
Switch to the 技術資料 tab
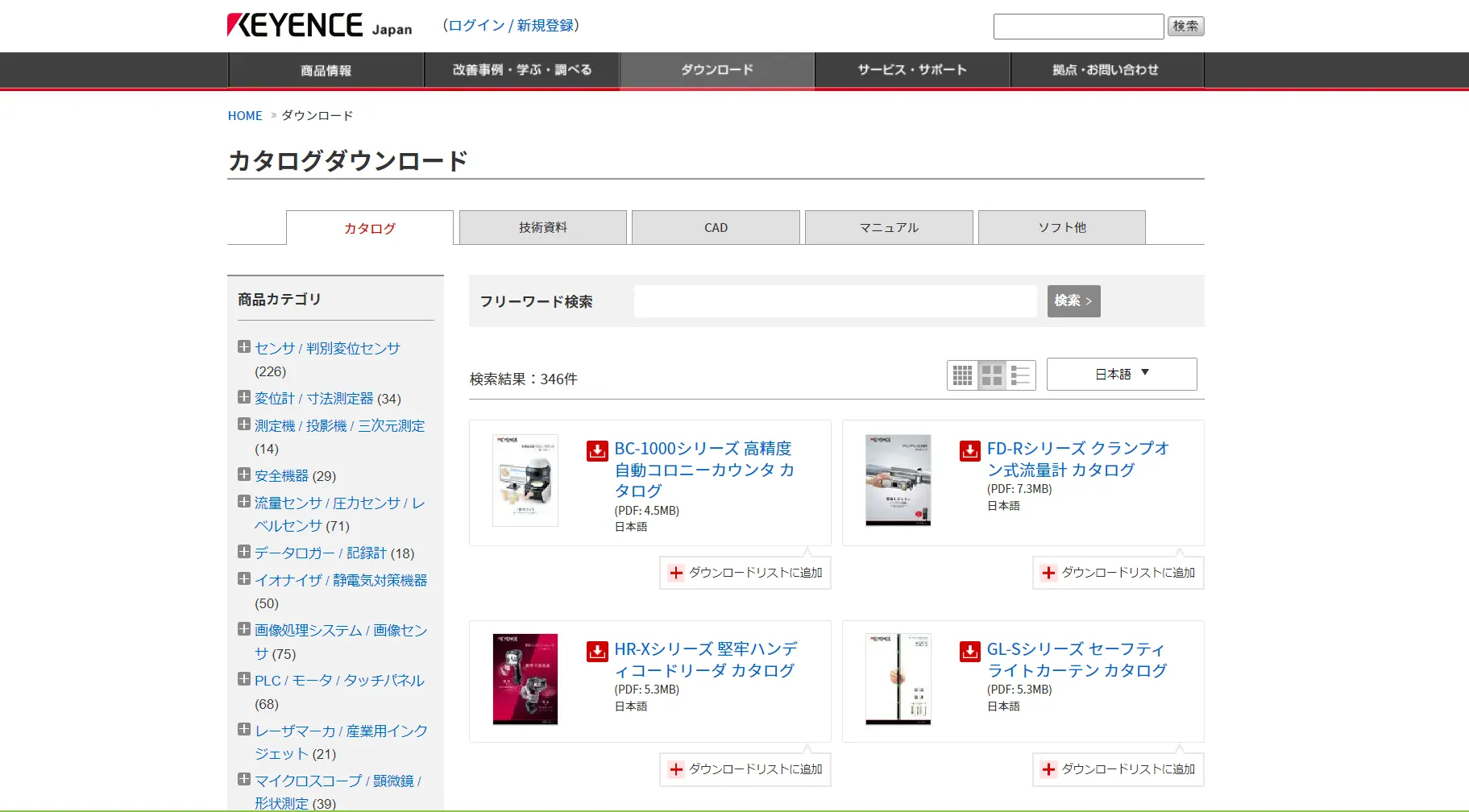543,227
